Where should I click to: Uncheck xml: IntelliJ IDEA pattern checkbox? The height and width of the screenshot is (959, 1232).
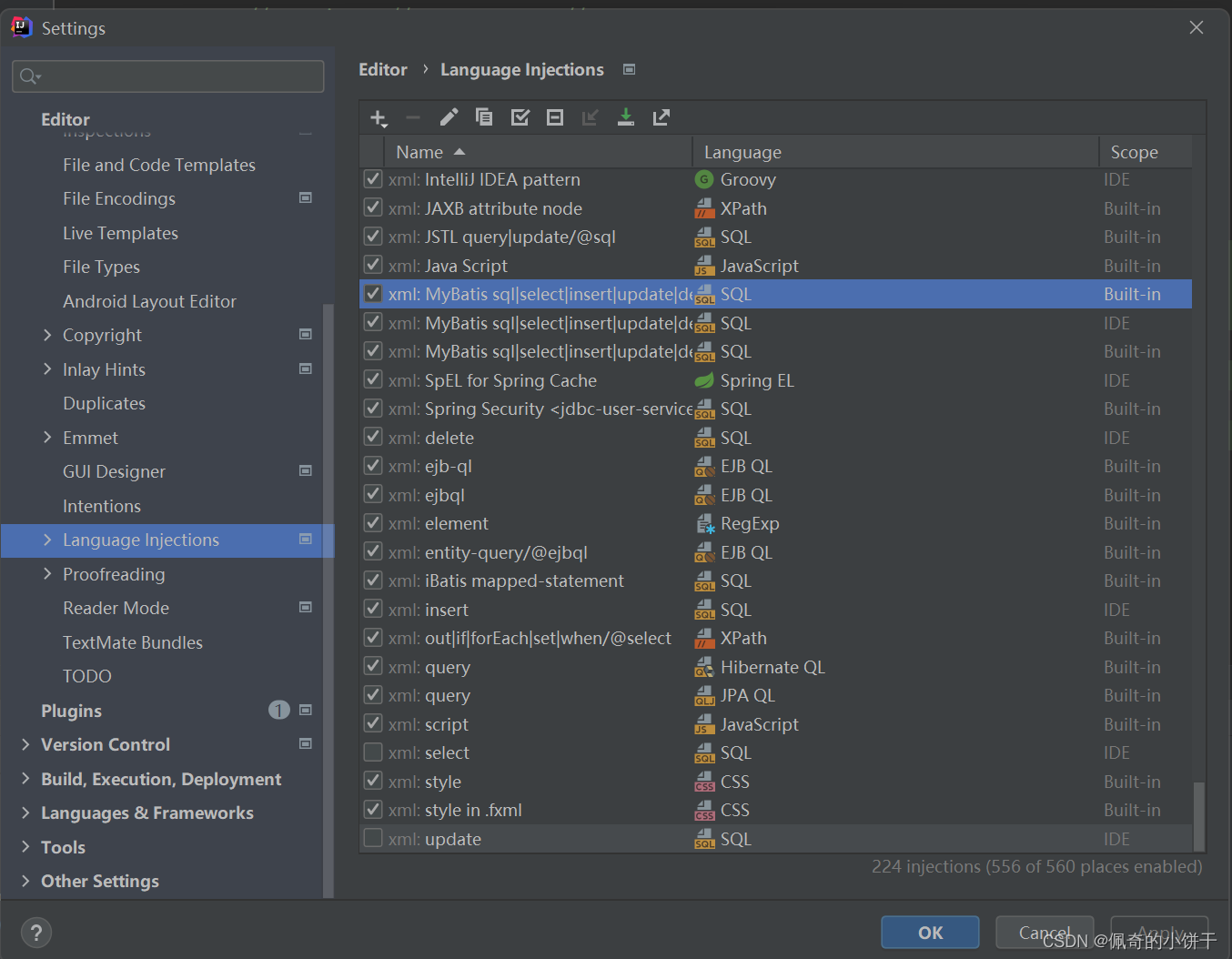373,179
